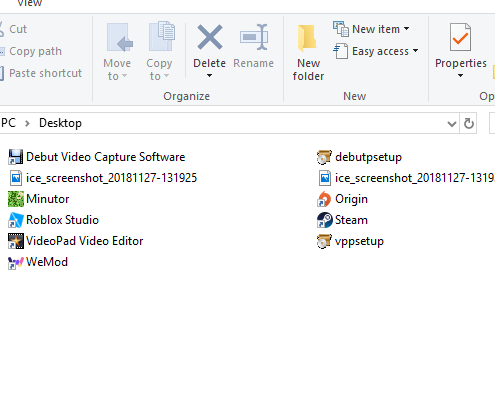This screenshot has width=495, height=395.
Task: Click the WeMod file name
Action: pos(47,262)
